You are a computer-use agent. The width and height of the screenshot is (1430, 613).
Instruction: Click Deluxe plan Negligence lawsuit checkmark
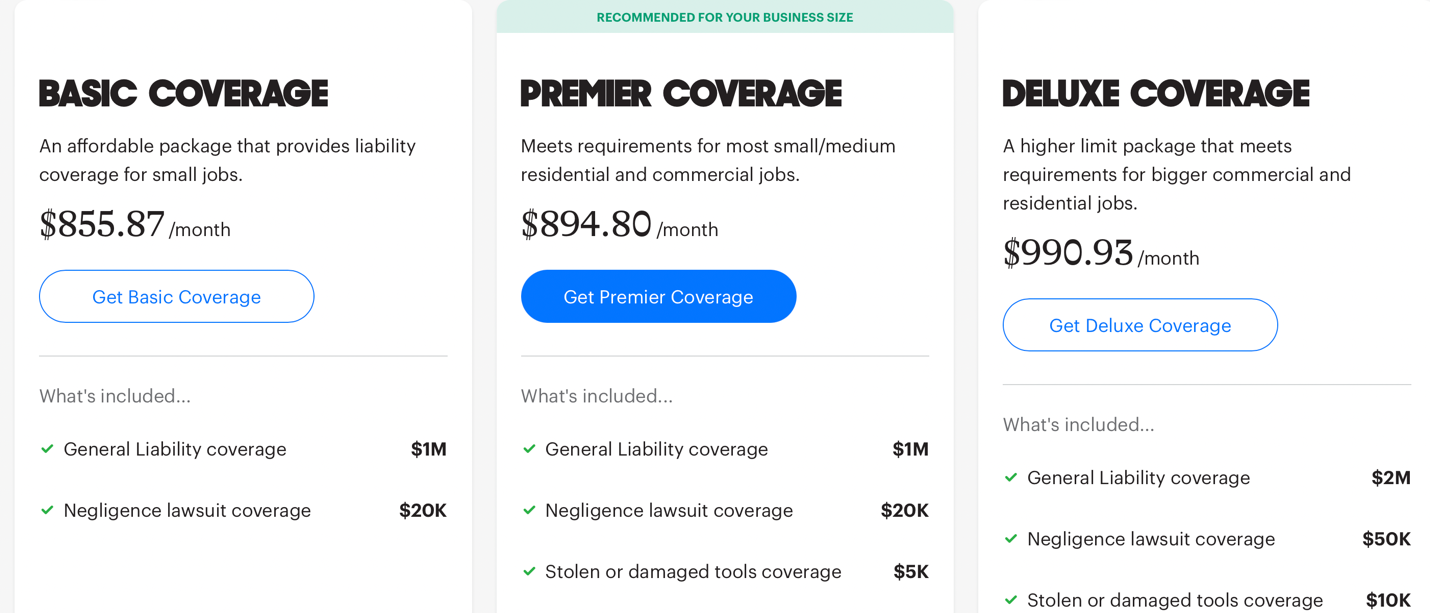pyautogui.click(x=1011, y=539)
